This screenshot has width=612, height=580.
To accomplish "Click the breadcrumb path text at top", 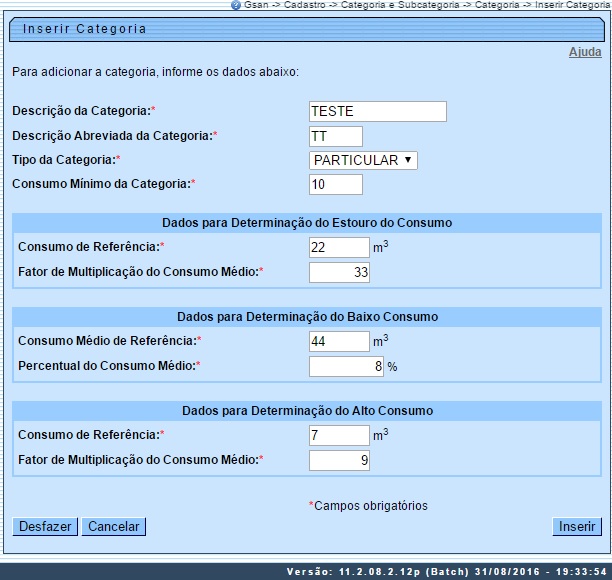I will (x=427, y=5).
